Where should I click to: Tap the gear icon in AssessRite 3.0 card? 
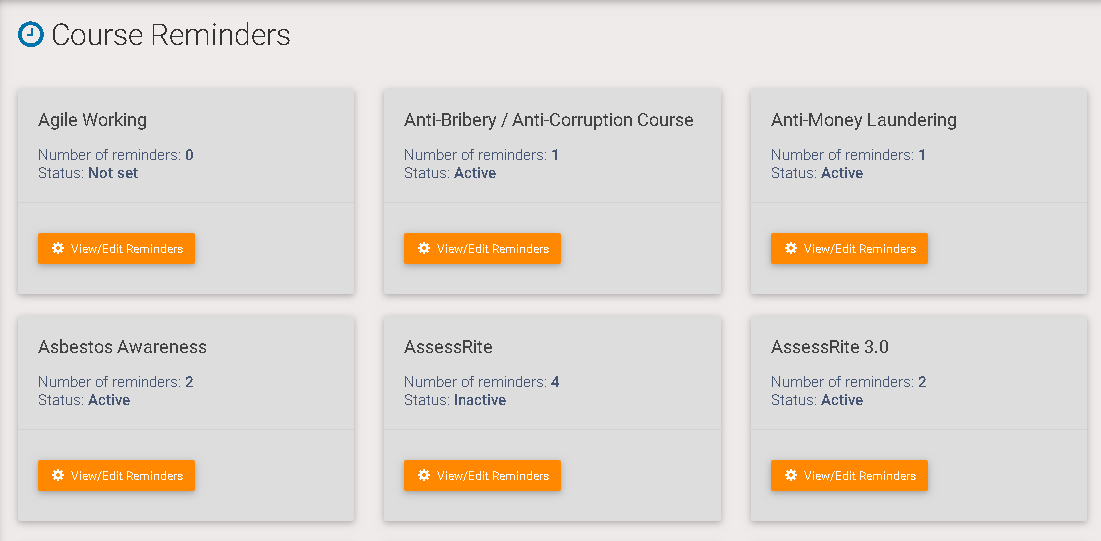tap(791, 475)
